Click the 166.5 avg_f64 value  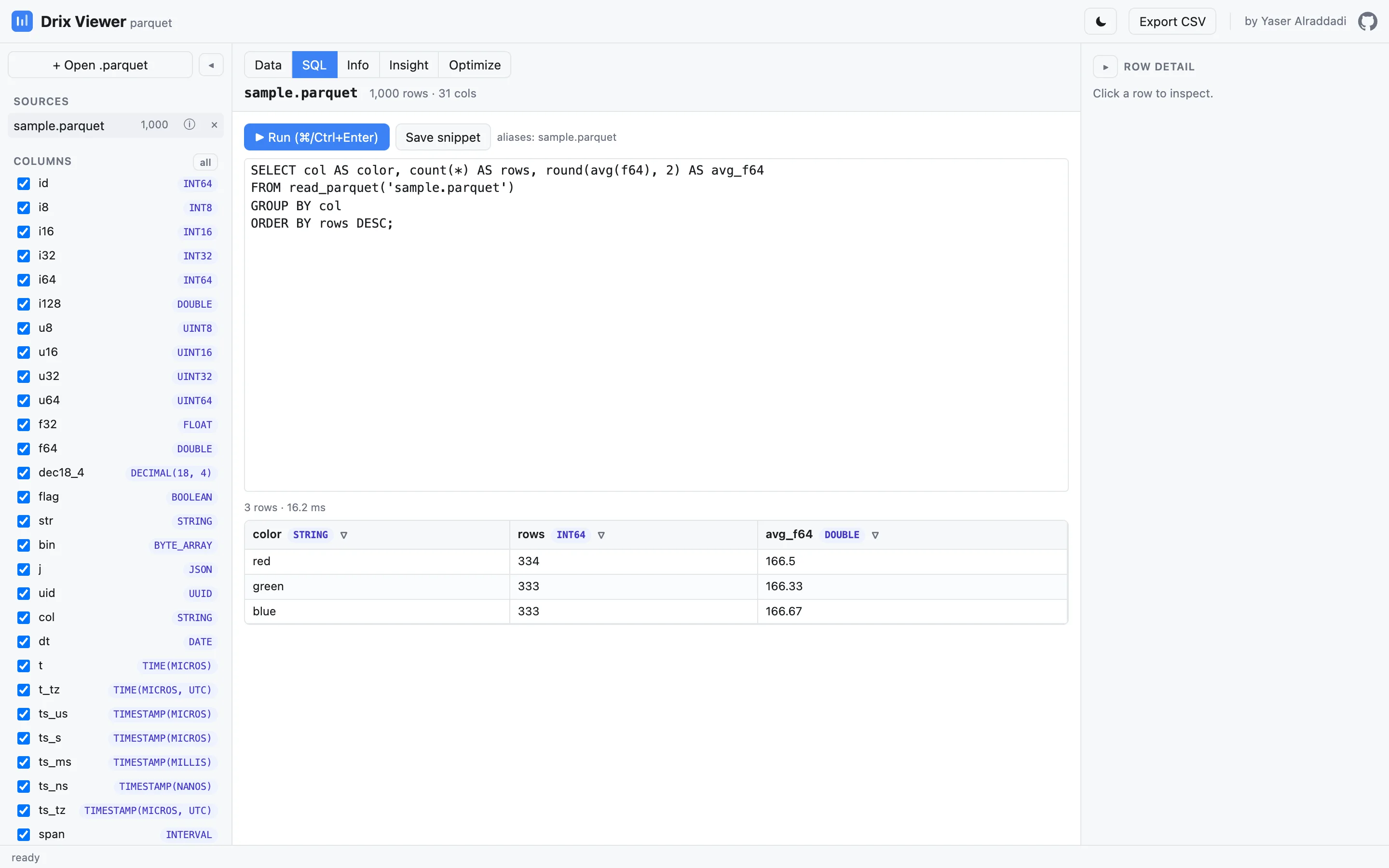pos(912,561)
